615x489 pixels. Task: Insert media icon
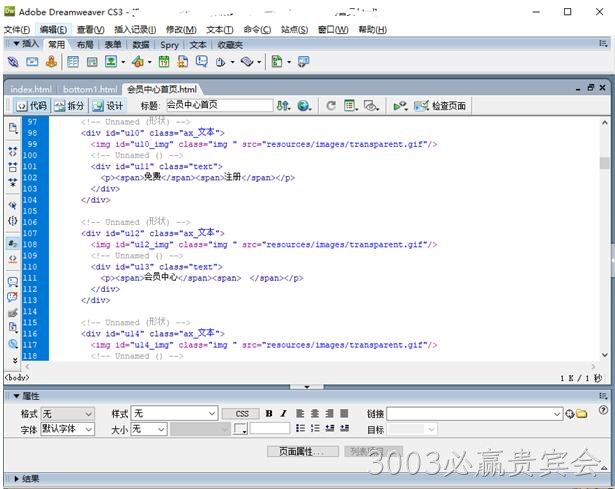(138, 62)
